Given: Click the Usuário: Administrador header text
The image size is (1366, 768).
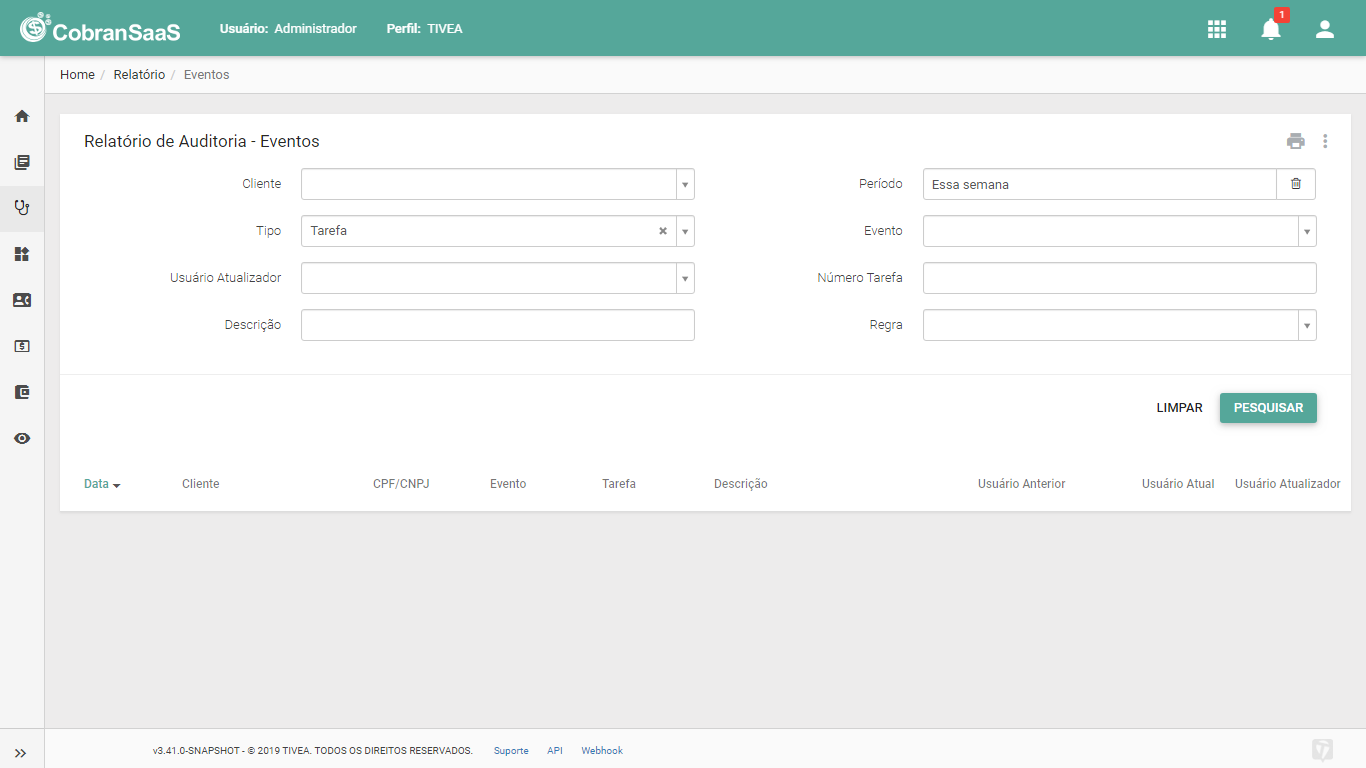Looking at the screenshot, I should click(288, 29).
